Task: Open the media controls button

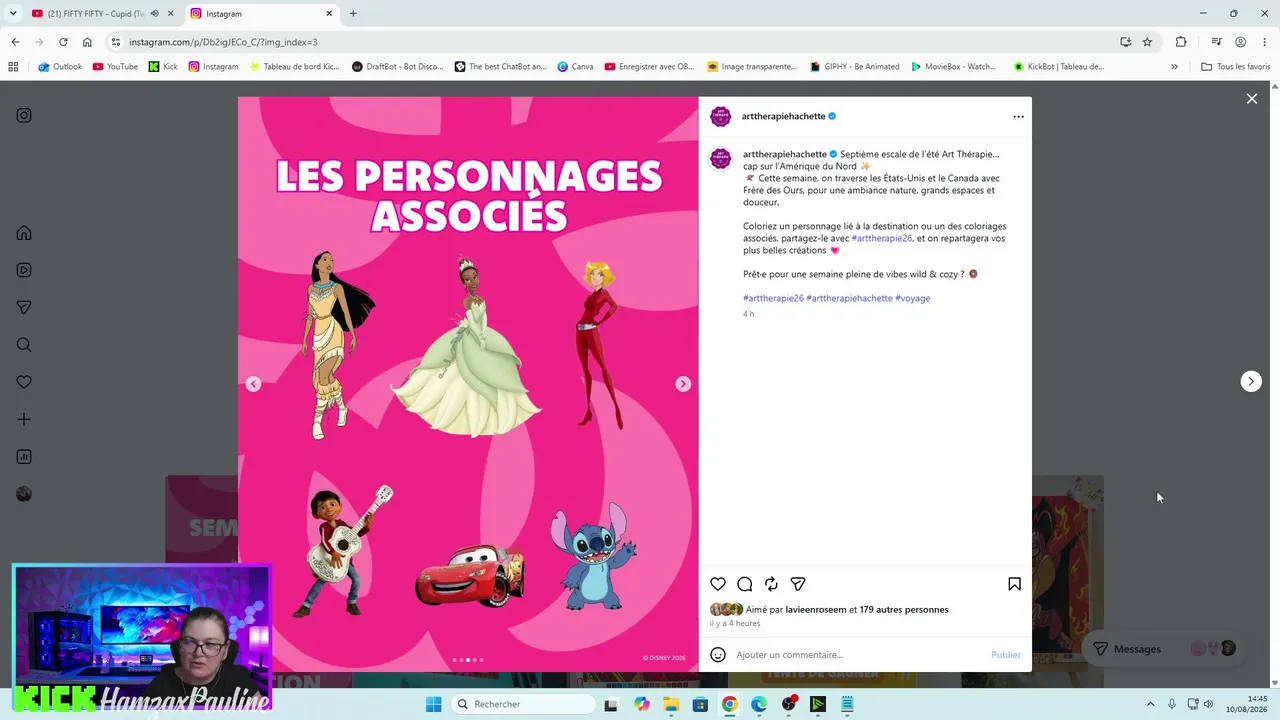Action: click(1216, 42)
